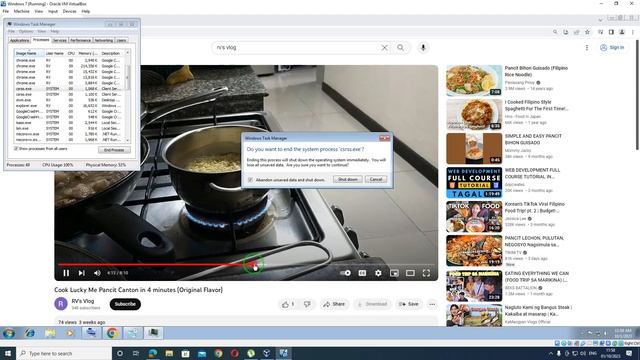The image size is (640, 360).
Task: Dislike the video
Action: tap(307, 304)
